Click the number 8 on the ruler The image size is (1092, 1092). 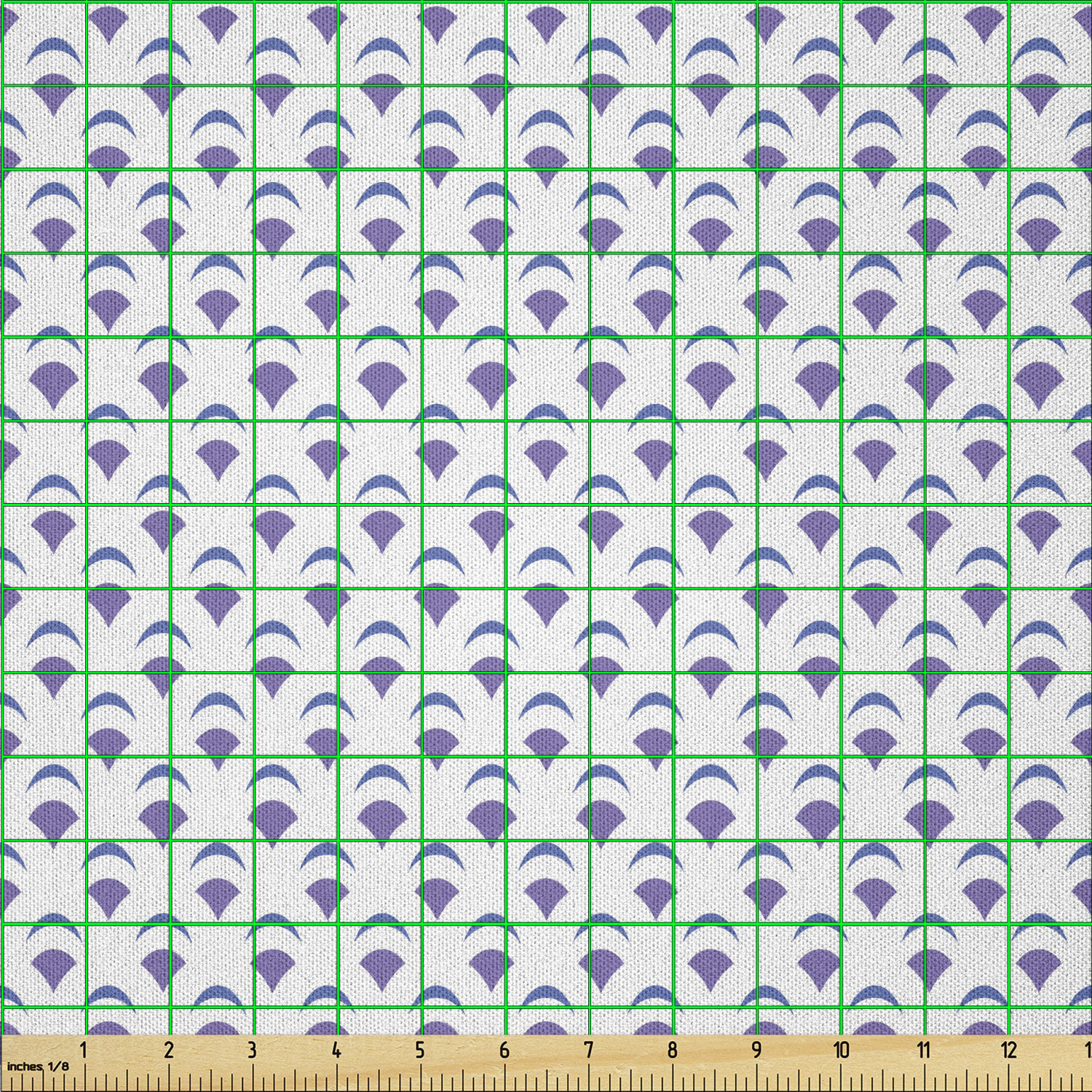(672, 1050)
